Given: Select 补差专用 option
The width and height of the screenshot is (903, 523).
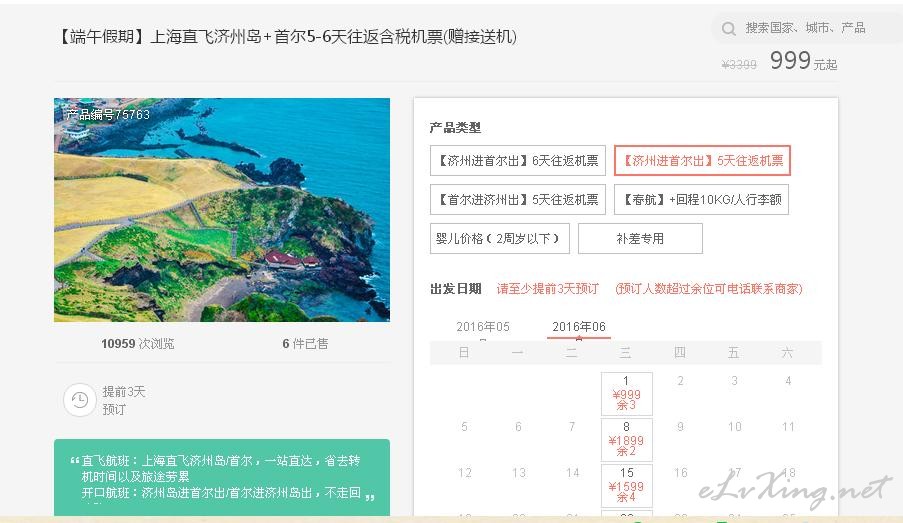Looking at the screenshot, I should [640, 238].
